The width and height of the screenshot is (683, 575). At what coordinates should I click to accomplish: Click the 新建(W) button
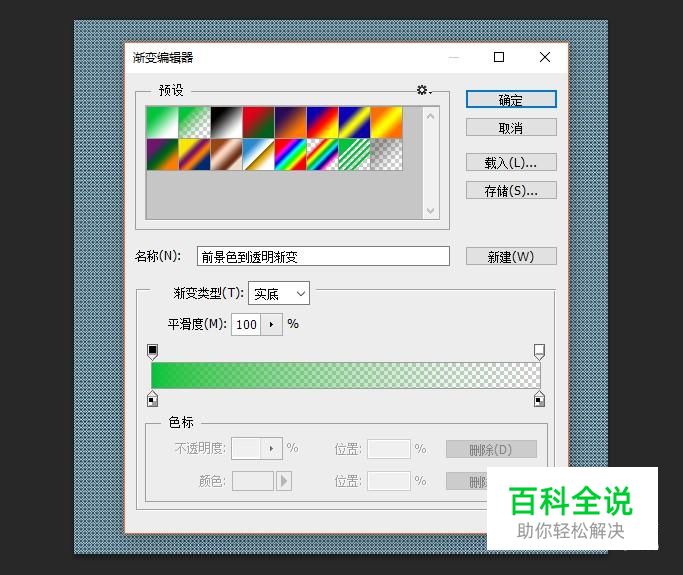[x=511, y=256]
